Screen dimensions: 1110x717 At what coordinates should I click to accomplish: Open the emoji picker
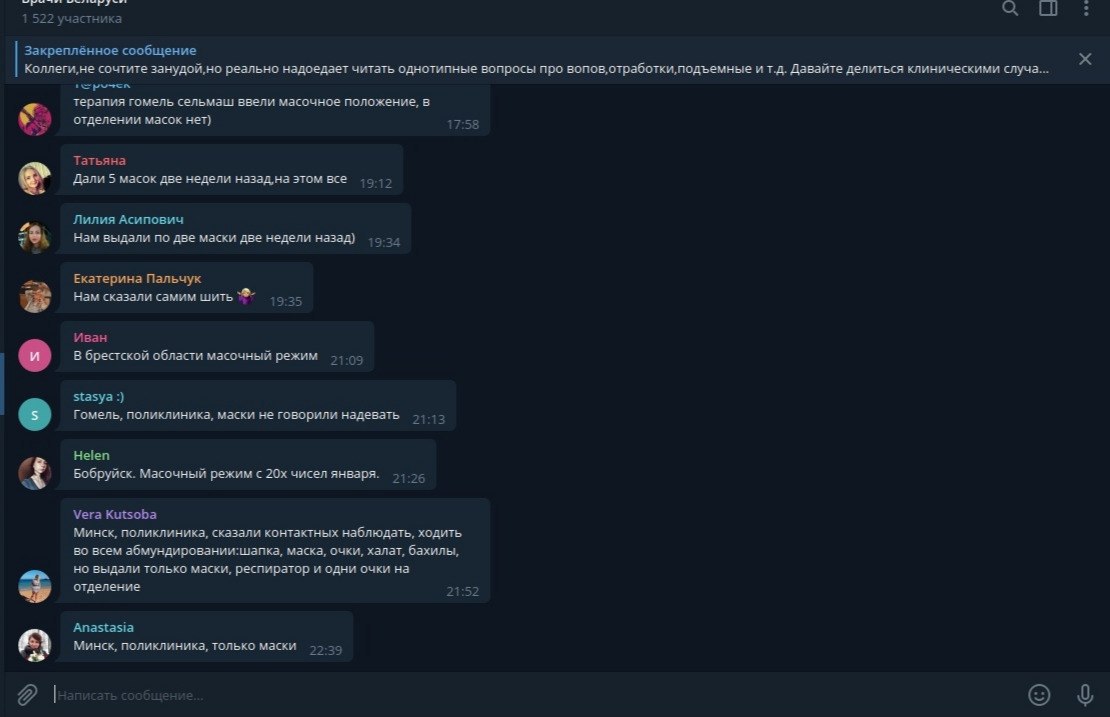point(1039,695)
